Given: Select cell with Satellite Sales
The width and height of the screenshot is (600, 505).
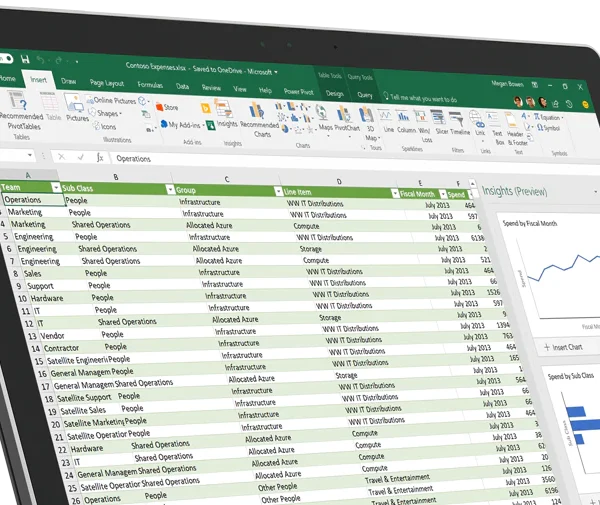Looking at the screenshot, I should [88, 410].
